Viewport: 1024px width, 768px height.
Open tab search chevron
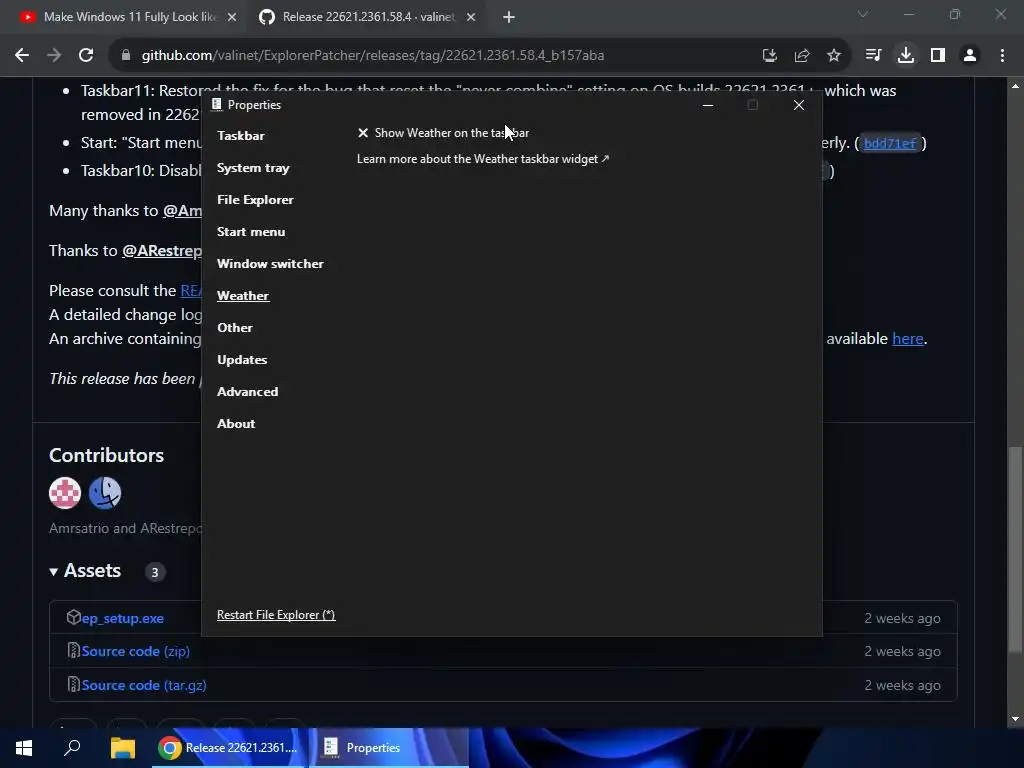(863, 14)
